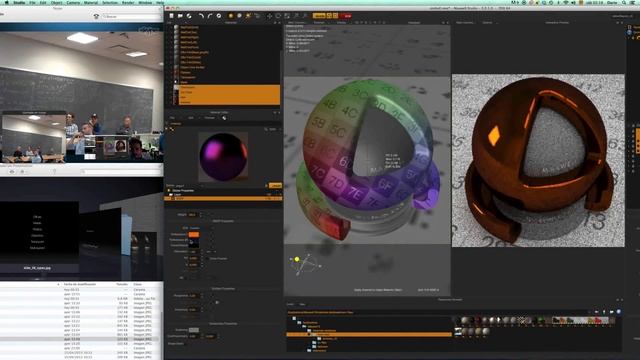Click the wand icon in toolbar
This screenshot has width=640, height=360.
pyautogui.click(x=248, y=16)
